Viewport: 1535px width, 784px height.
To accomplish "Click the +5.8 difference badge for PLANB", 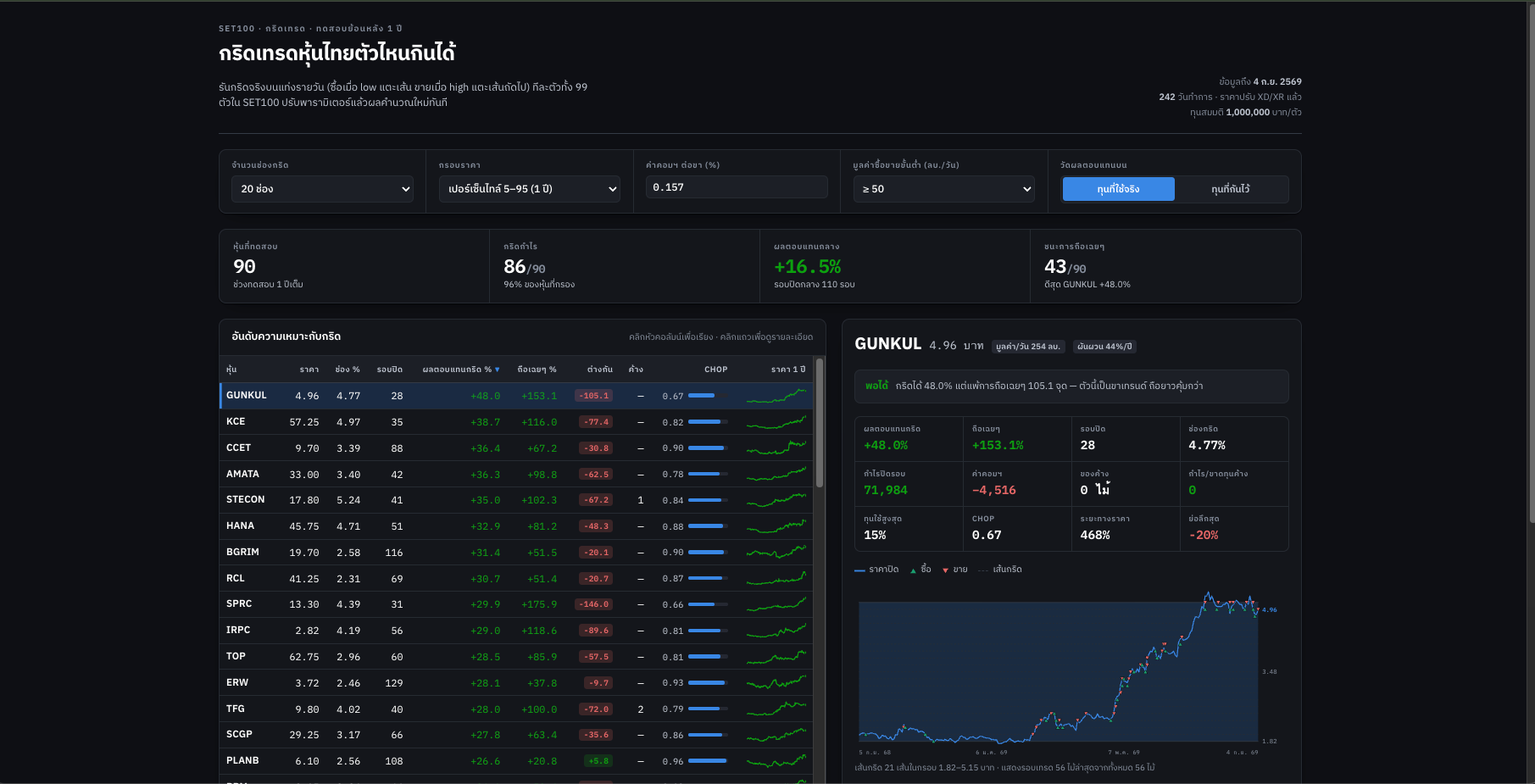I will (x=598, y=761).
